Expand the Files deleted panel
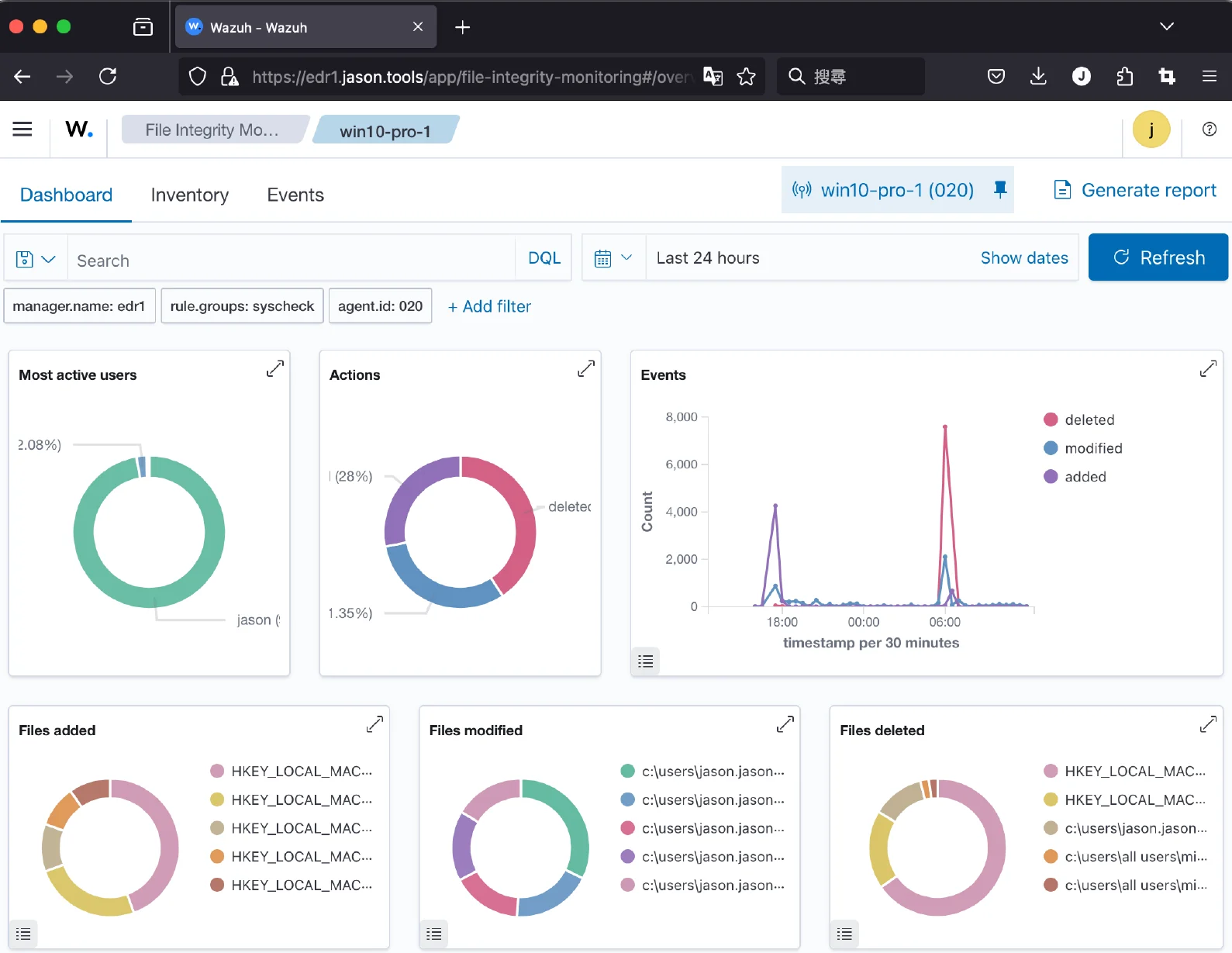The height and width of the screenshot is (953, 1232). (x=1208, y=724)
